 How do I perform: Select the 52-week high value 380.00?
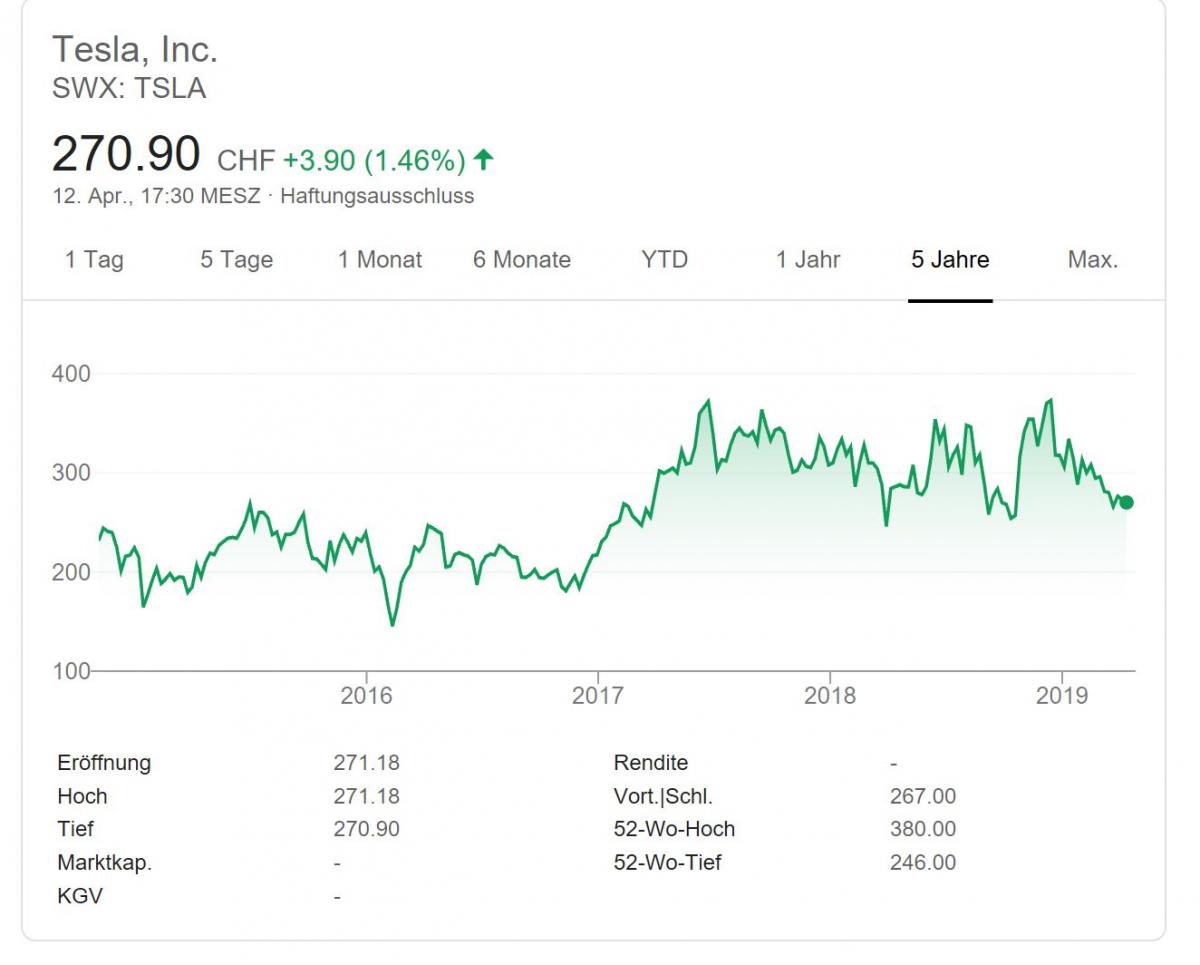point(923,829)
